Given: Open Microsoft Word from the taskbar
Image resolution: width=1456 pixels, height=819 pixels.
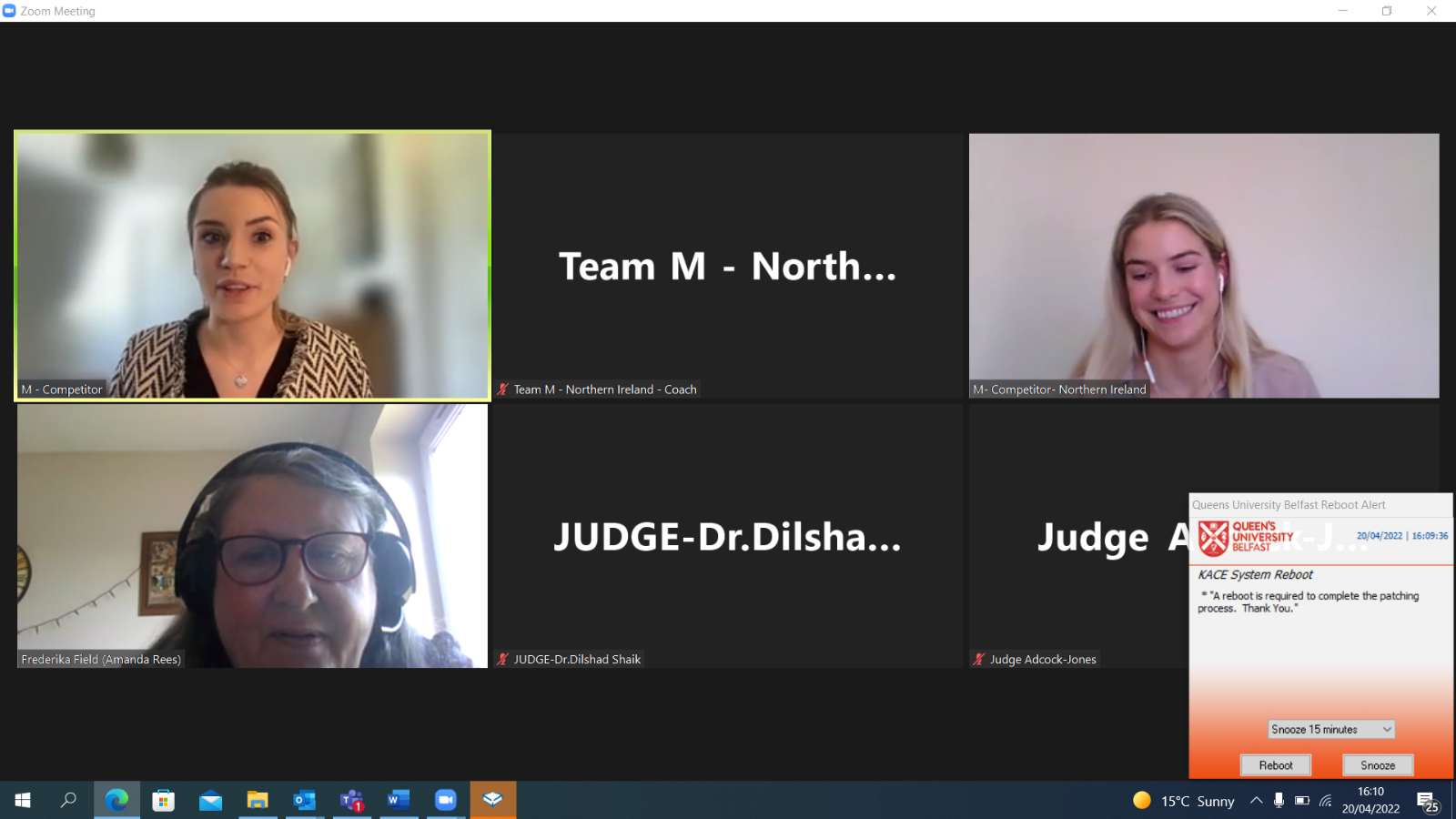Looking at the screenshot, I should click(398, 800).
